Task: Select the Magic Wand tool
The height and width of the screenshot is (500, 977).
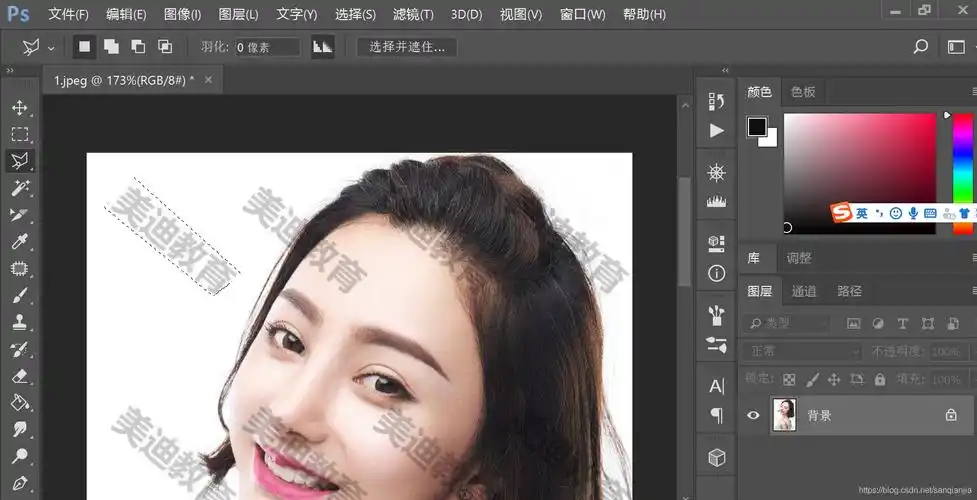Action: [x=19, y=188]
